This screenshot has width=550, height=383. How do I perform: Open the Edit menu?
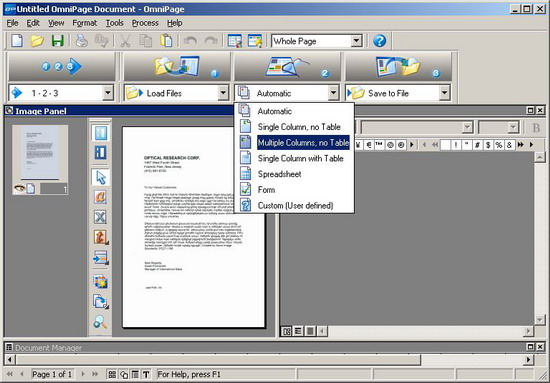click(x=33, y=23)
